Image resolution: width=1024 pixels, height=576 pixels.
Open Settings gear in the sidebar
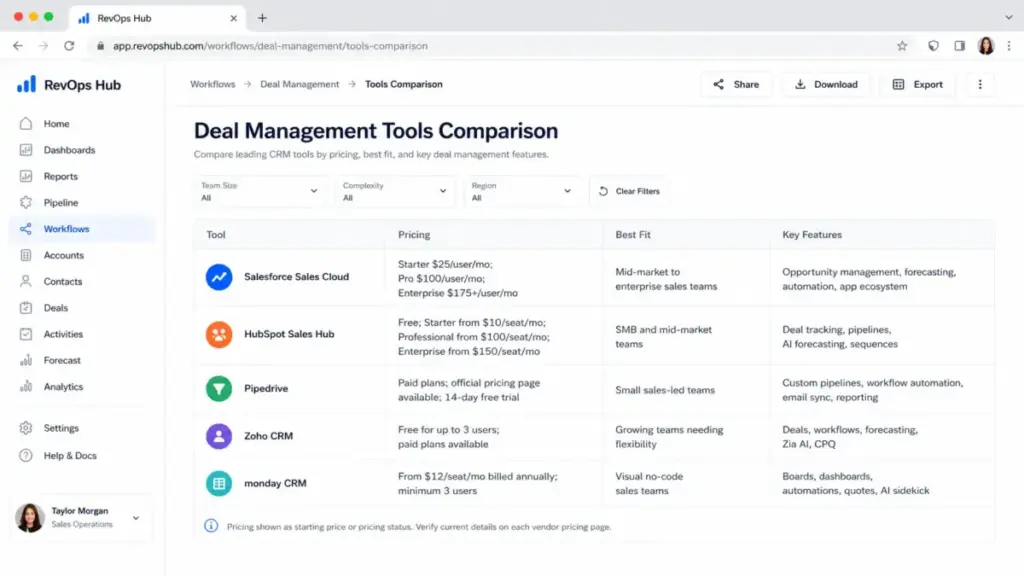coord(25,428)
